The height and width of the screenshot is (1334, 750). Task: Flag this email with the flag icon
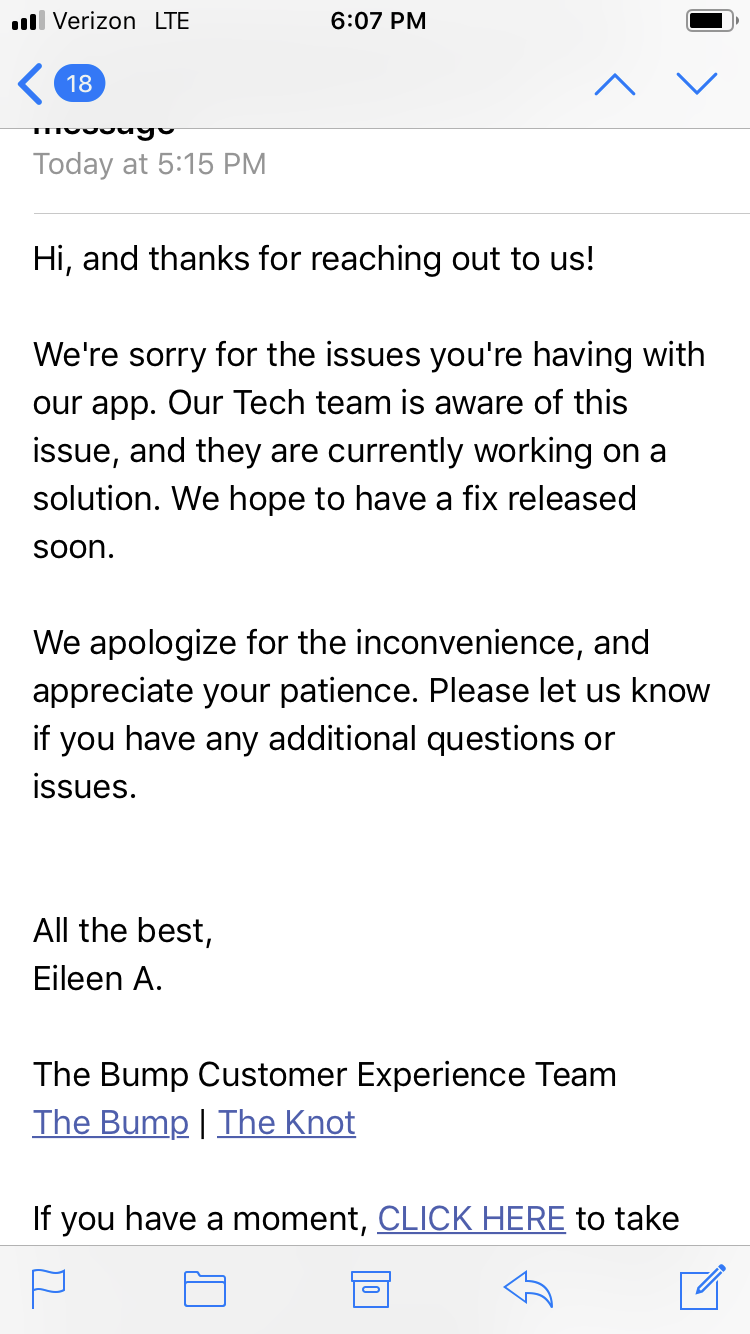pos(49,1288)
